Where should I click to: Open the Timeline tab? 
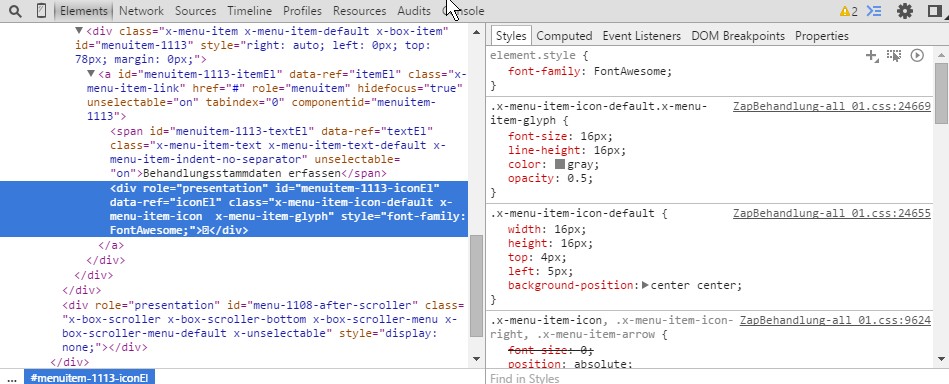tap(249, 11)
